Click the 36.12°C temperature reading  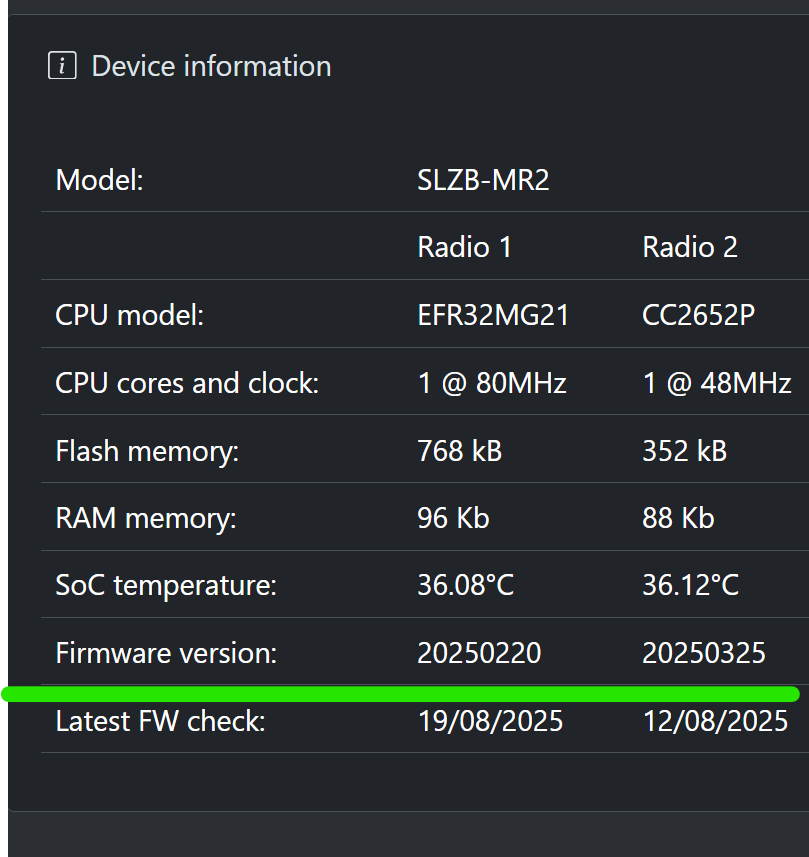click(x=690, y=585)
